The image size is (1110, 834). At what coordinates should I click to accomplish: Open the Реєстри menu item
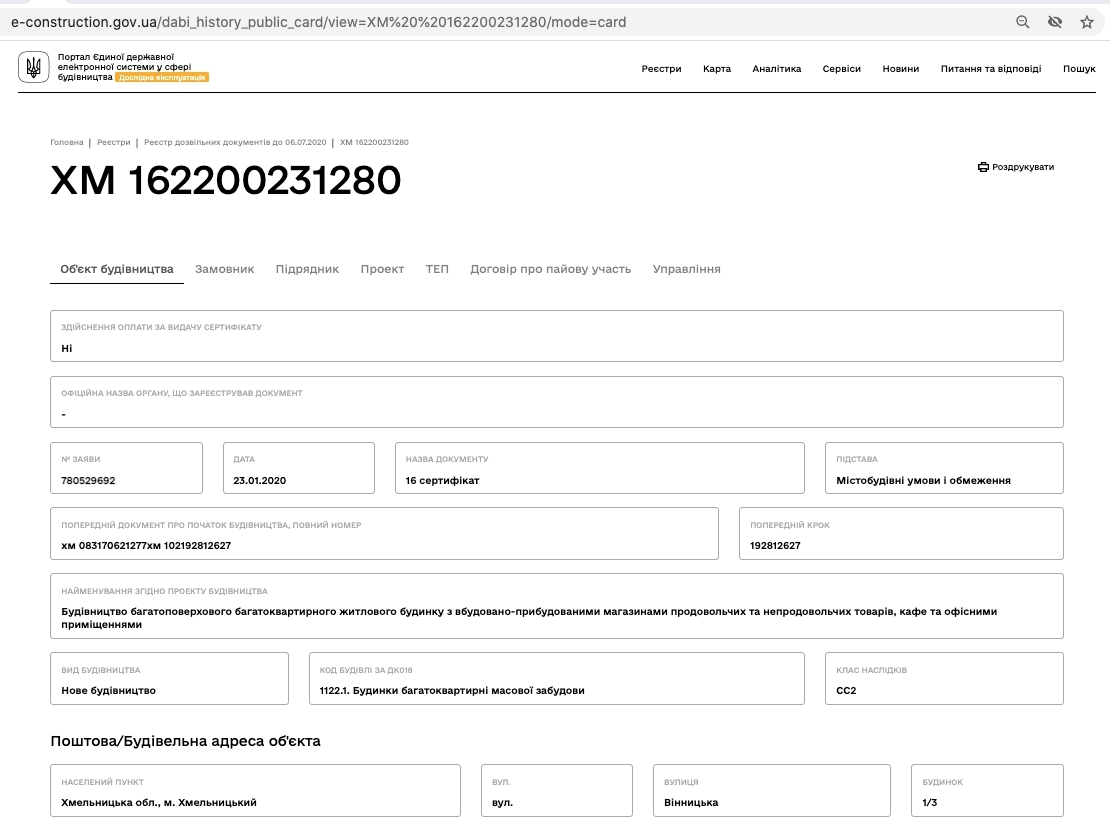(x=661, y=69)
